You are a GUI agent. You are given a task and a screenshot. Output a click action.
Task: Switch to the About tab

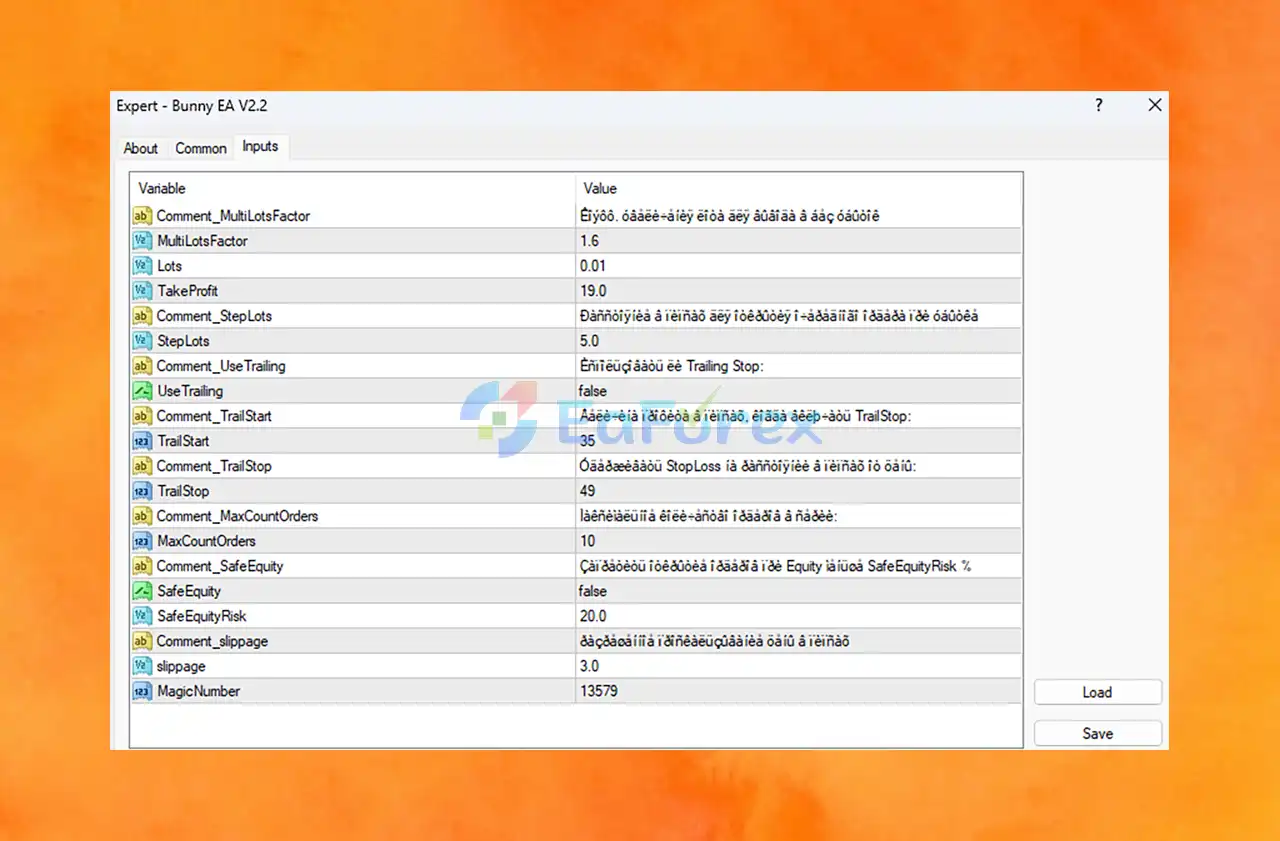coord(141,148)
